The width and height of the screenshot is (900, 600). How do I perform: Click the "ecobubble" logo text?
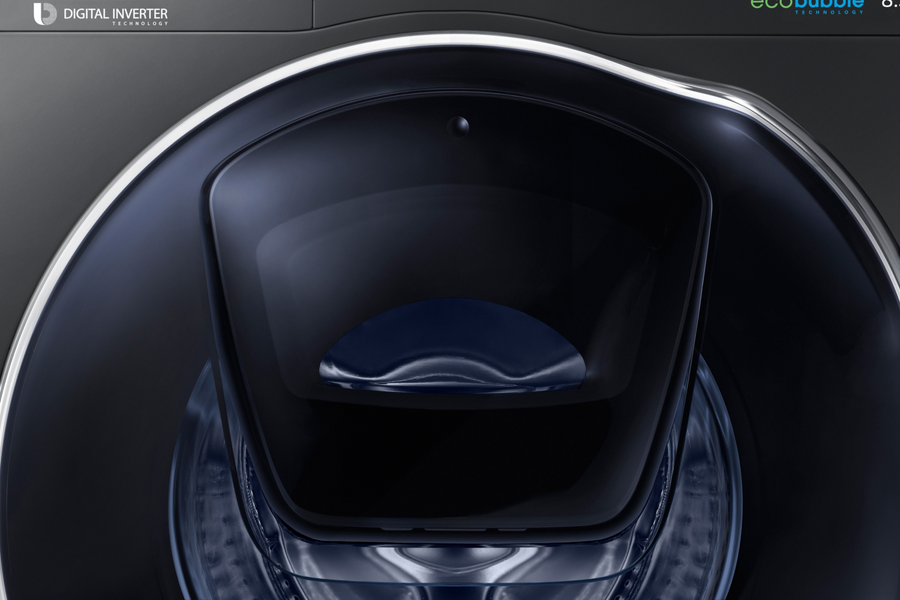point(807,4)
